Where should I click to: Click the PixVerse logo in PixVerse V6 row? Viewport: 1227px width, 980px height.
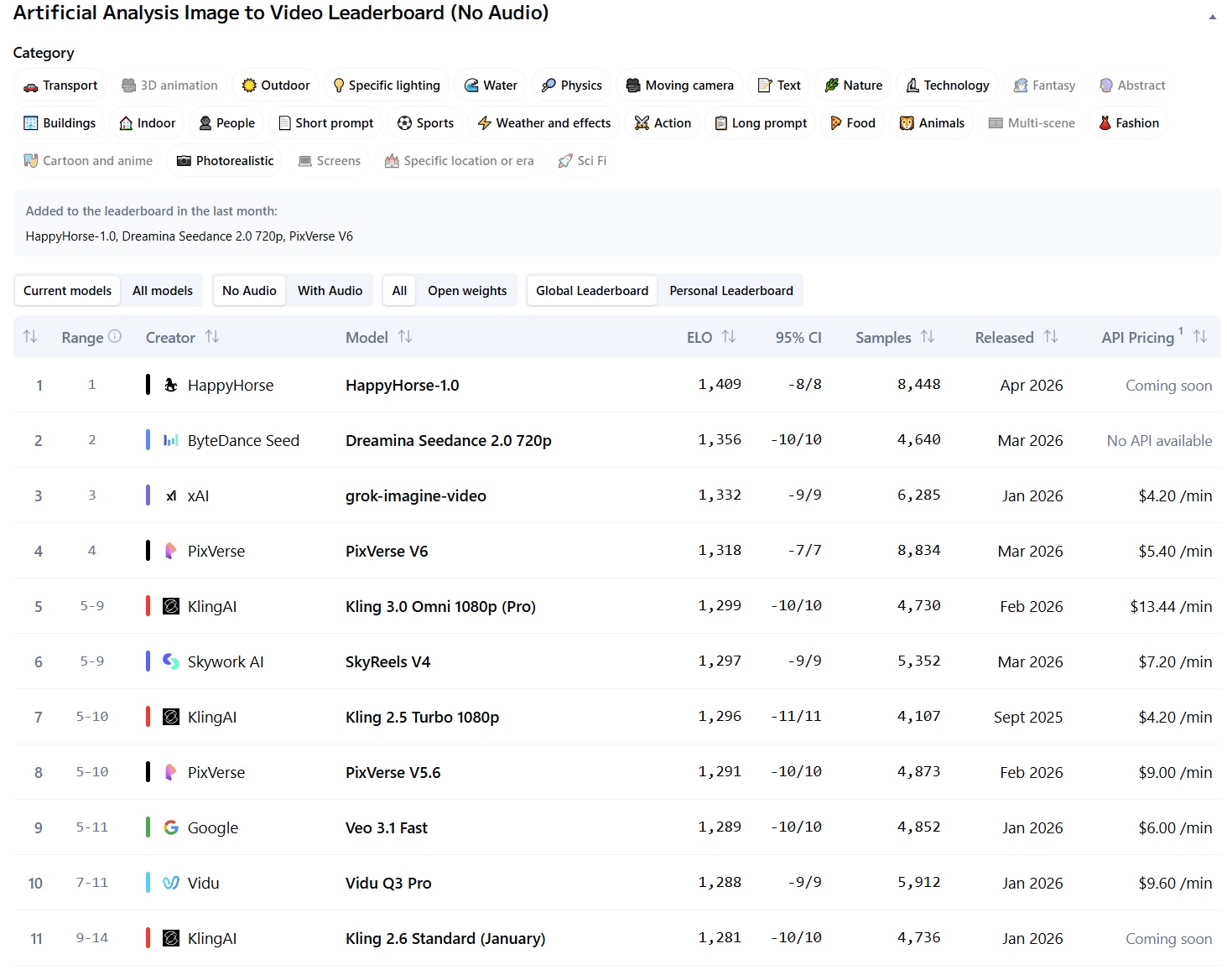click(171, 551)
